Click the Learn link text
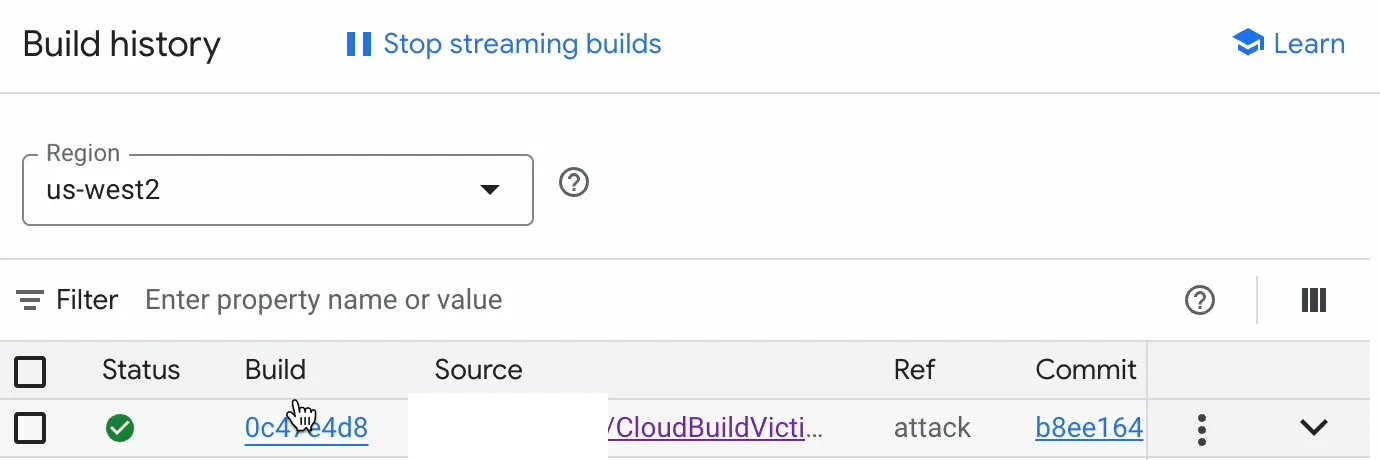Screen dimensions: 1380x460 [1308, 44]
